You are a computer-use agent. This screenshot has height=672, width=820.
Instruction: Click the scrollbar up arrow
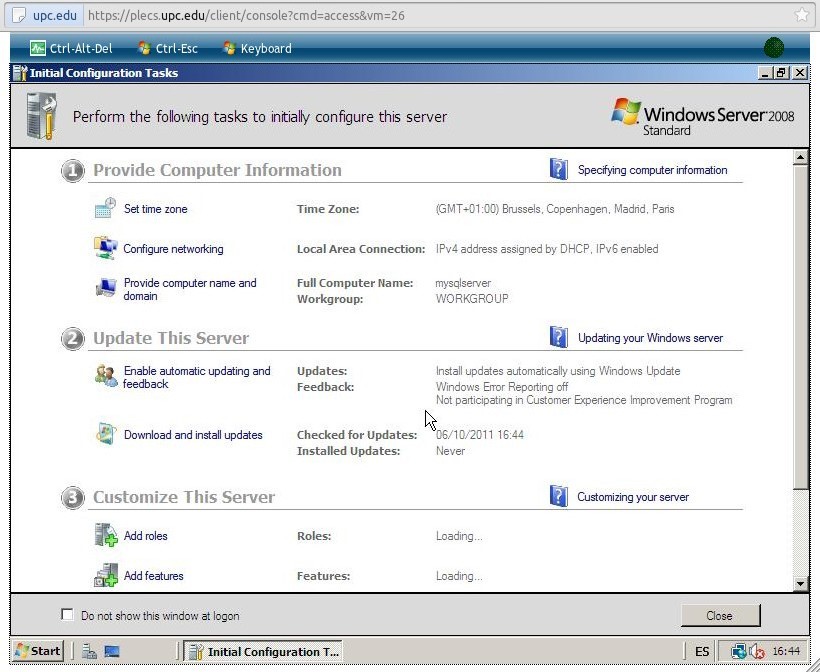(800, 158)
